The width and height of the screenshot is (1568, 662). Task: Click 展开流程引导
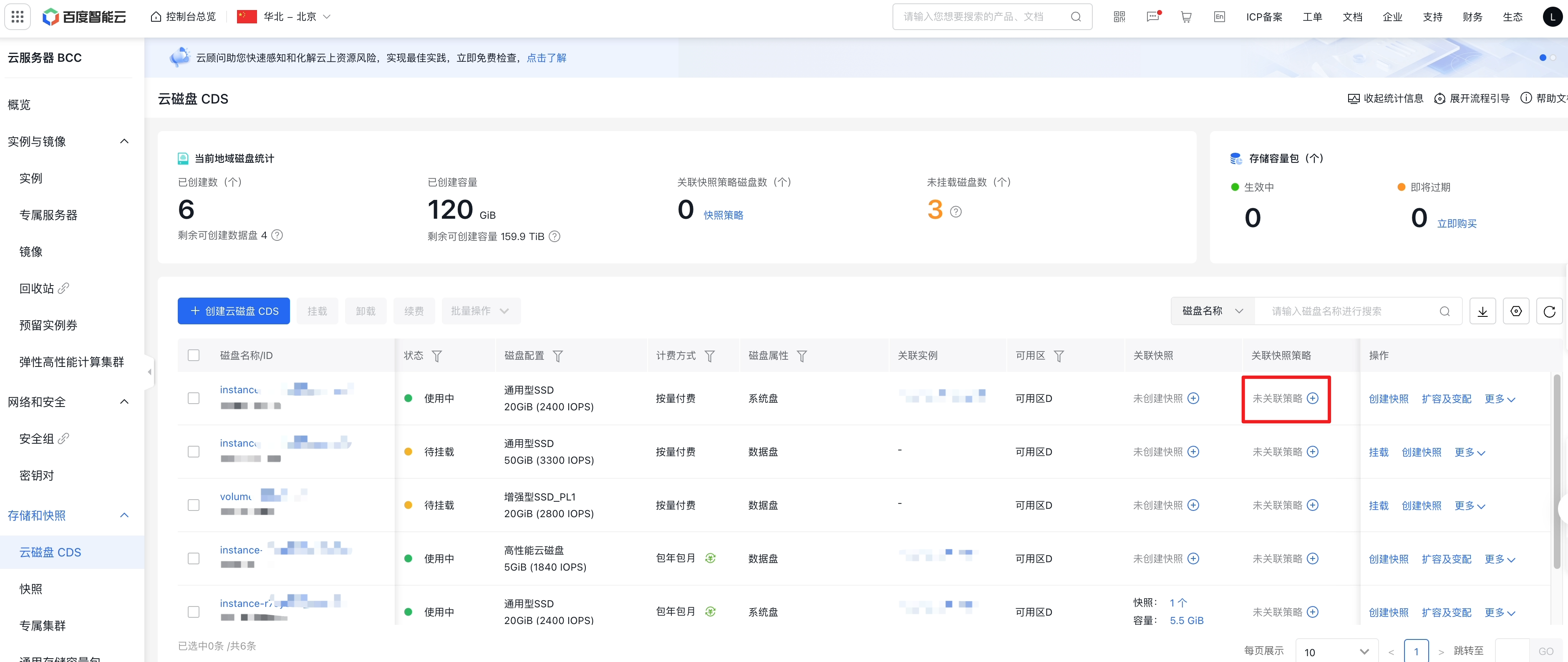pyautogui.click(x=1472, y=98)
